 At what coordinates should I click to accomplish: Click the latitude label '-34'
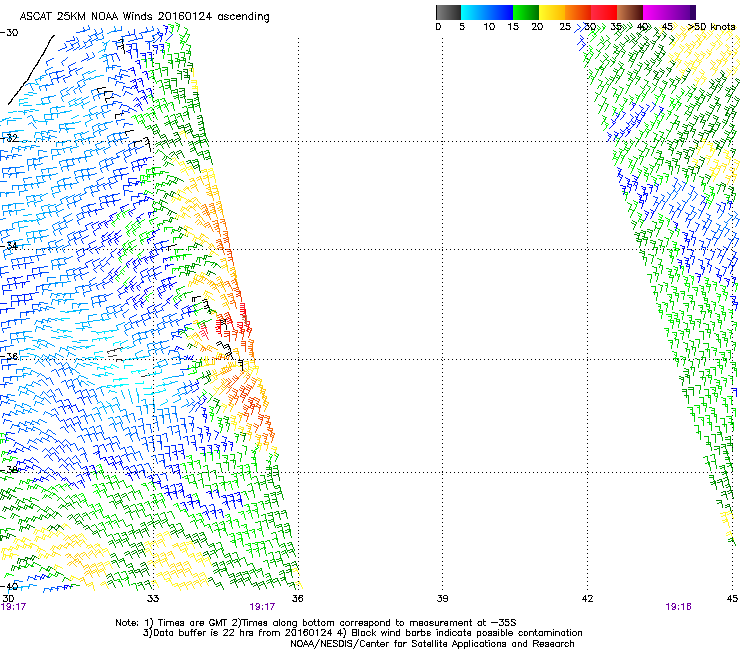point(9,245)
